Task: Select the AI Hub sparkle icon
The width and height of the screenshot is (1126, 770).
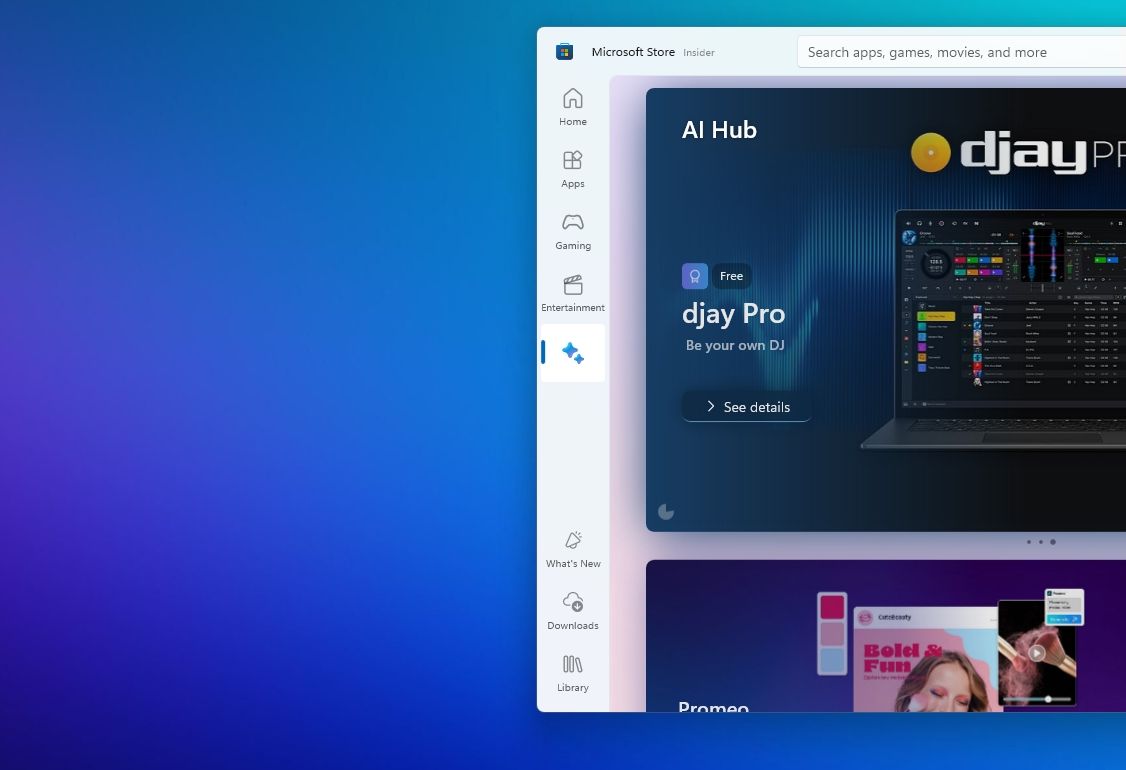Action: coord(572,353)
